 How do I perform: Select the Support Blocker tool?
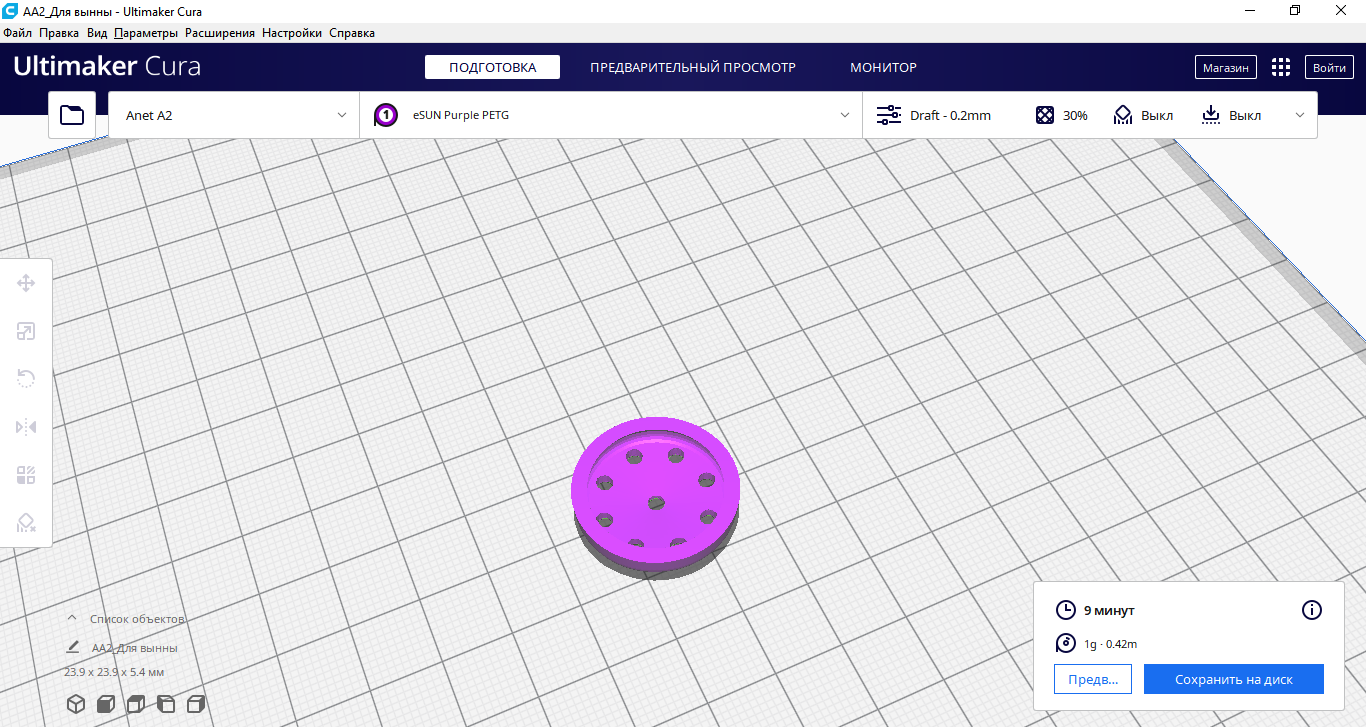pos(26,523)
